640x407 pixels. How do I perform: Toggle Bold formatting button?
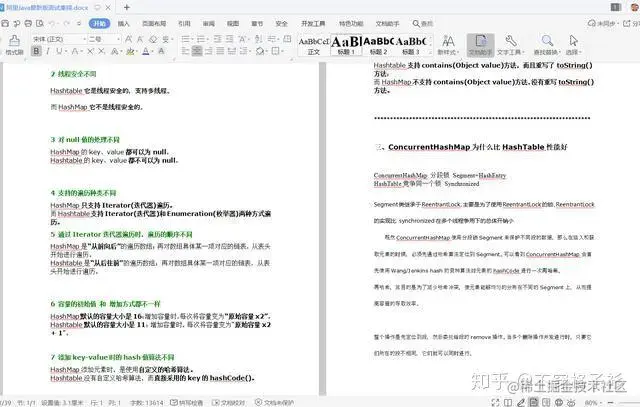tap(36, 51)
